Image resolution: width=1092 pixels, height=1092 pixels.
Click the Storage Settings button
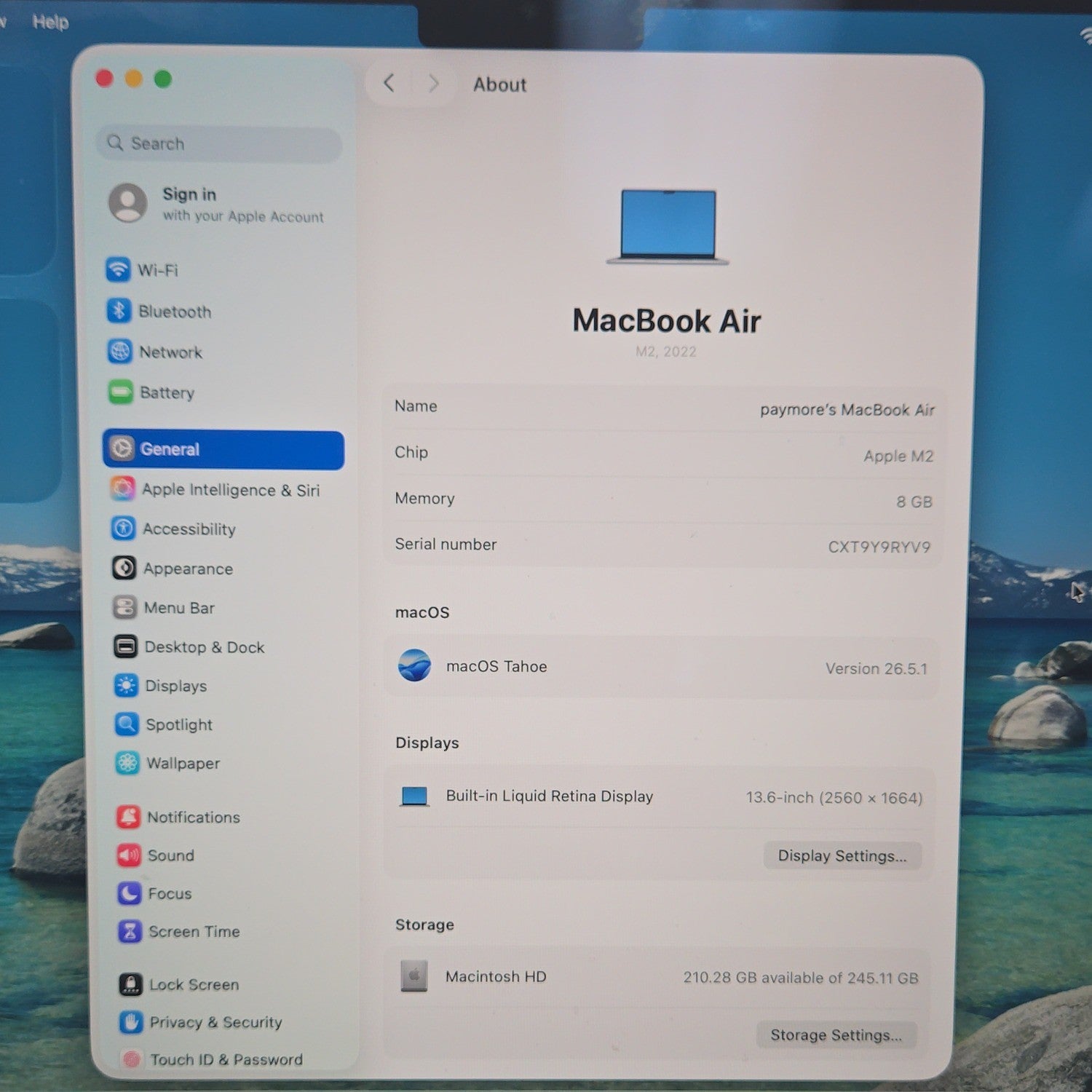point(836,1034)
